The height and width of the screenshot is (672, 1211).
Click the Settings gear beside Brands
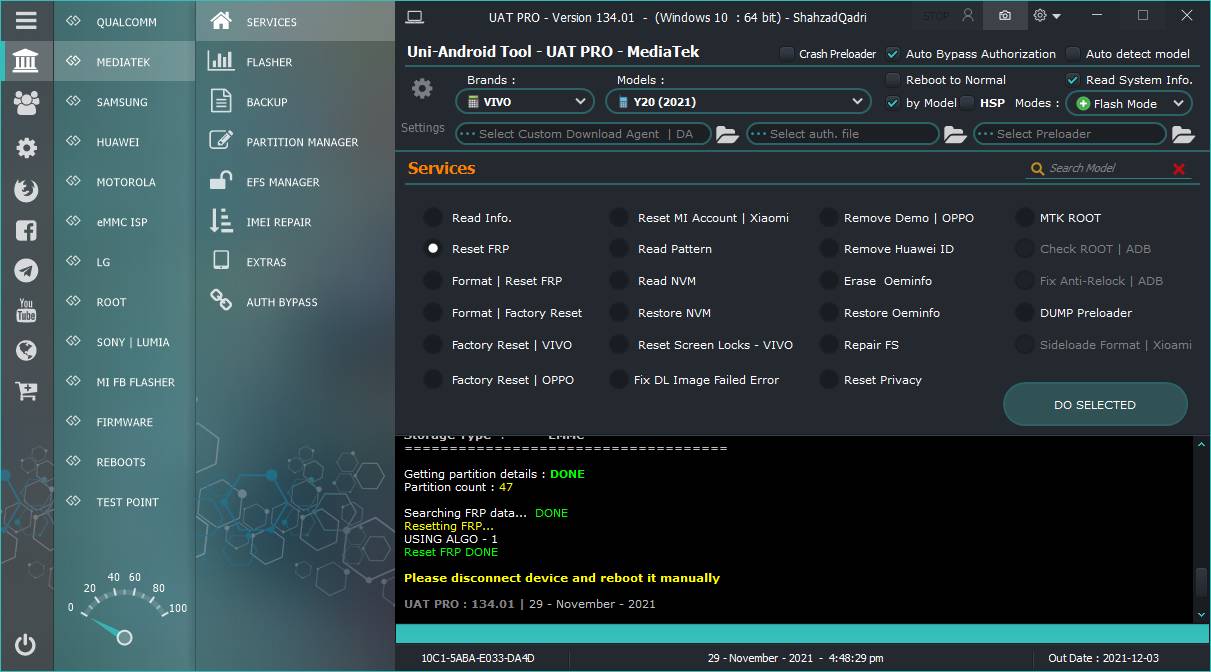click(x=423, y=89)
